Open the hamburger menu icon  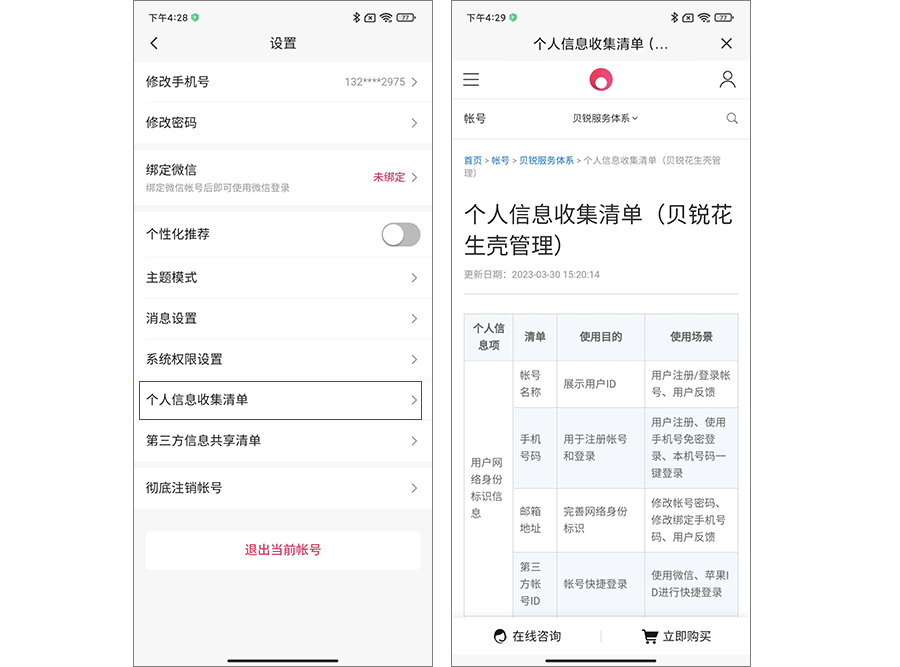click(x=471, y=79)
